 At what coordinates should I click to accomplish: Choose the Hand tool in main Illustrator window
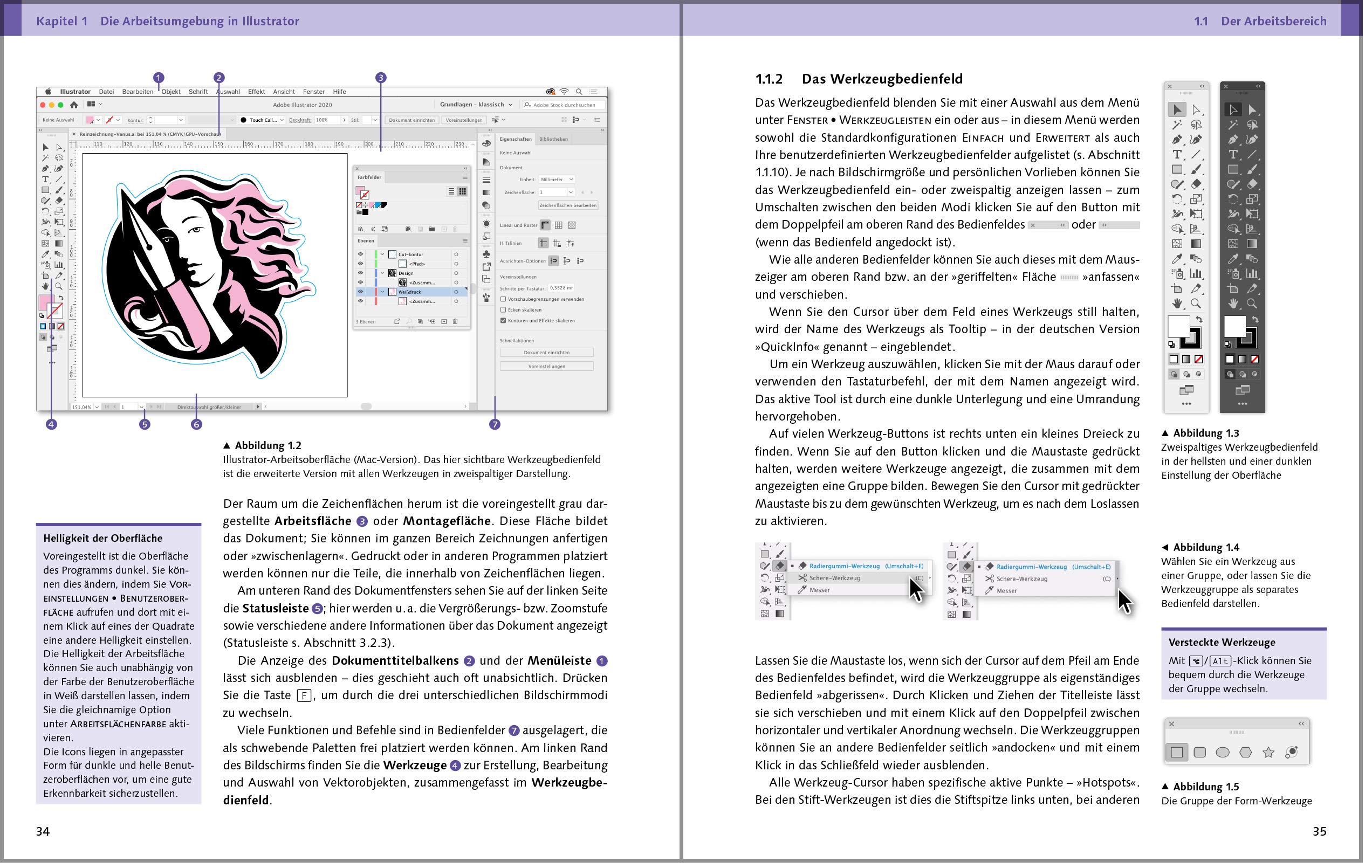point(46,286)
